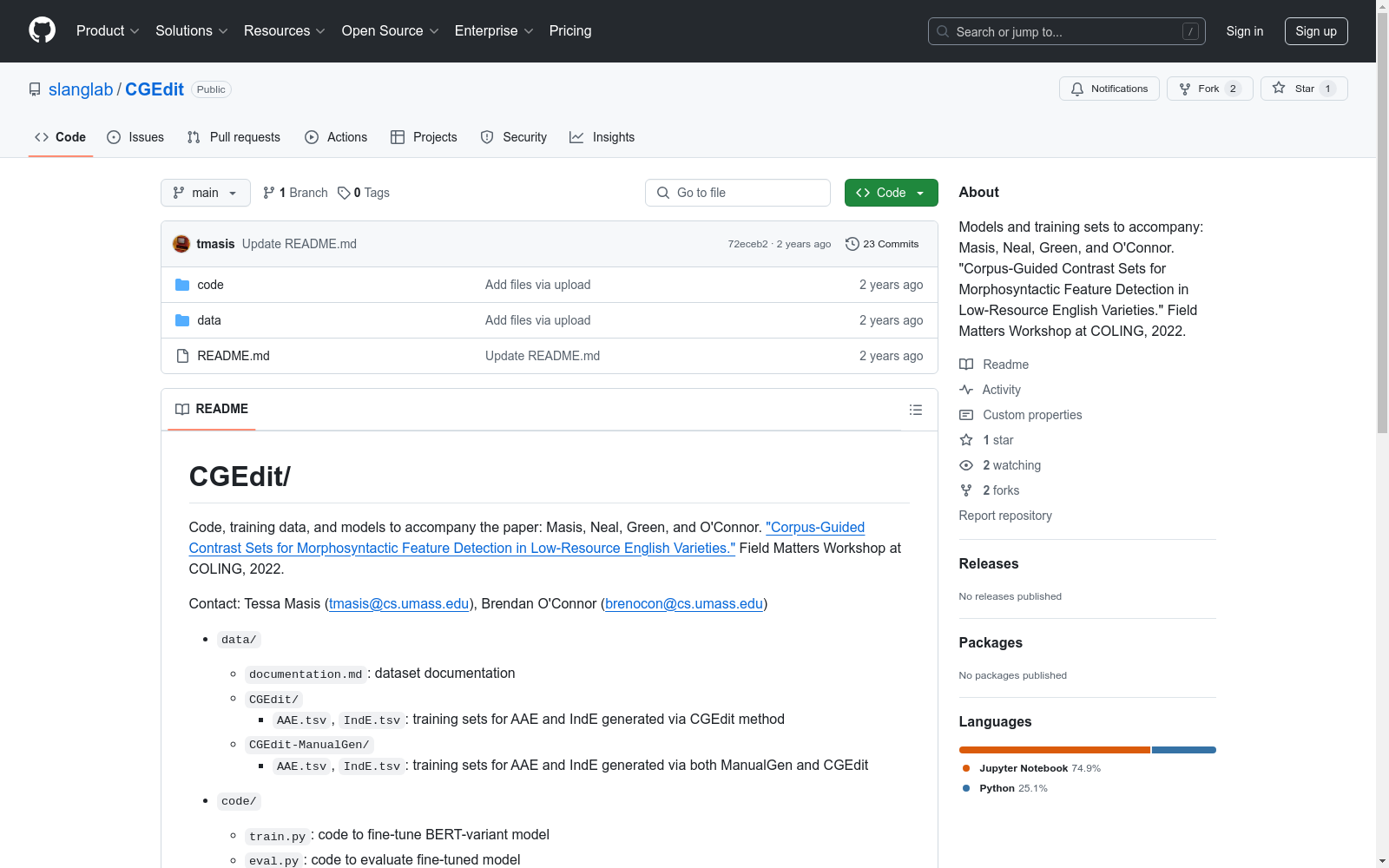Open the main branch selector dropdown

[206, 193]
